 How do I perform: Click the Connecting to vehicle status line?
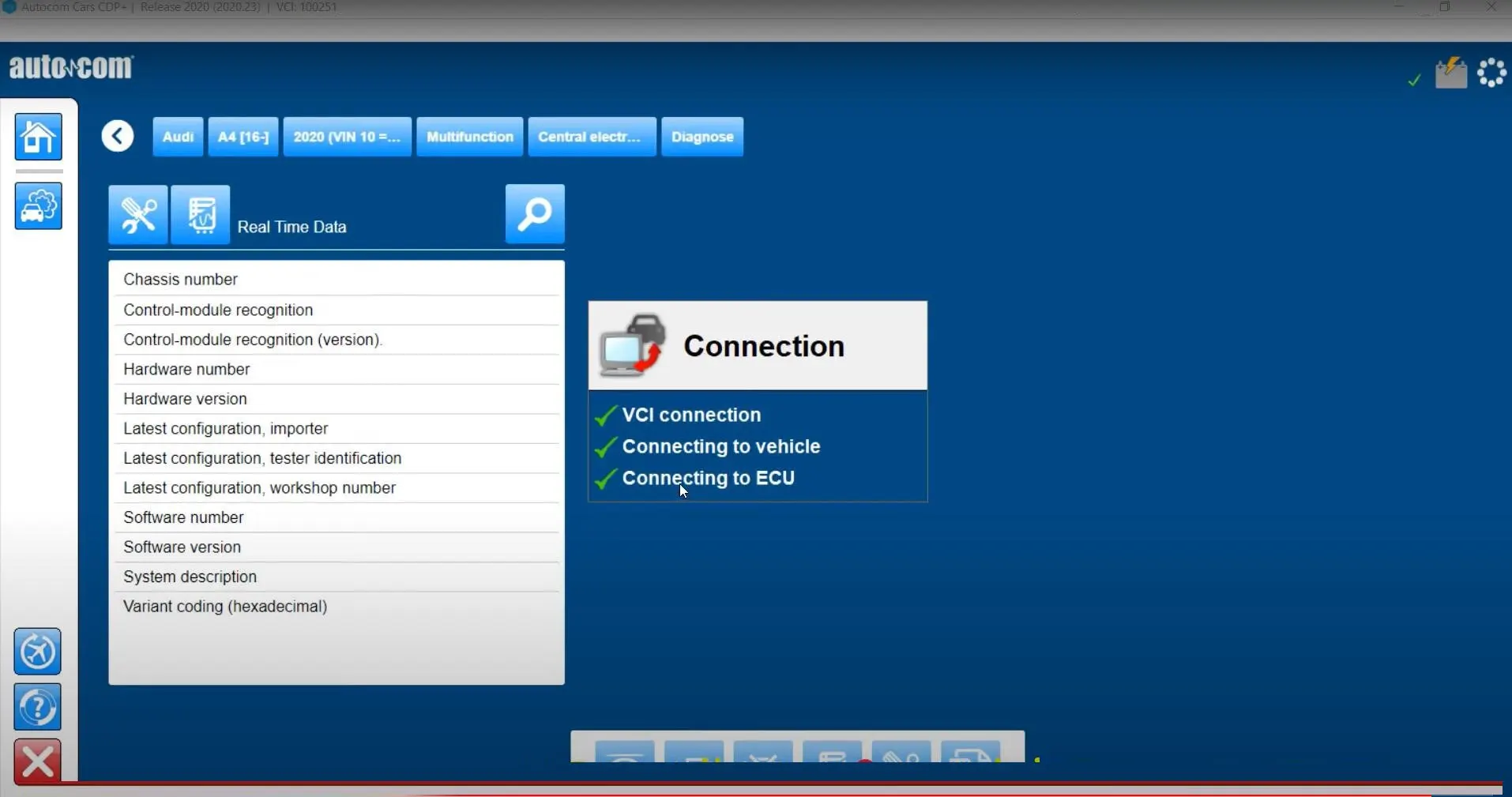point(707,446)
